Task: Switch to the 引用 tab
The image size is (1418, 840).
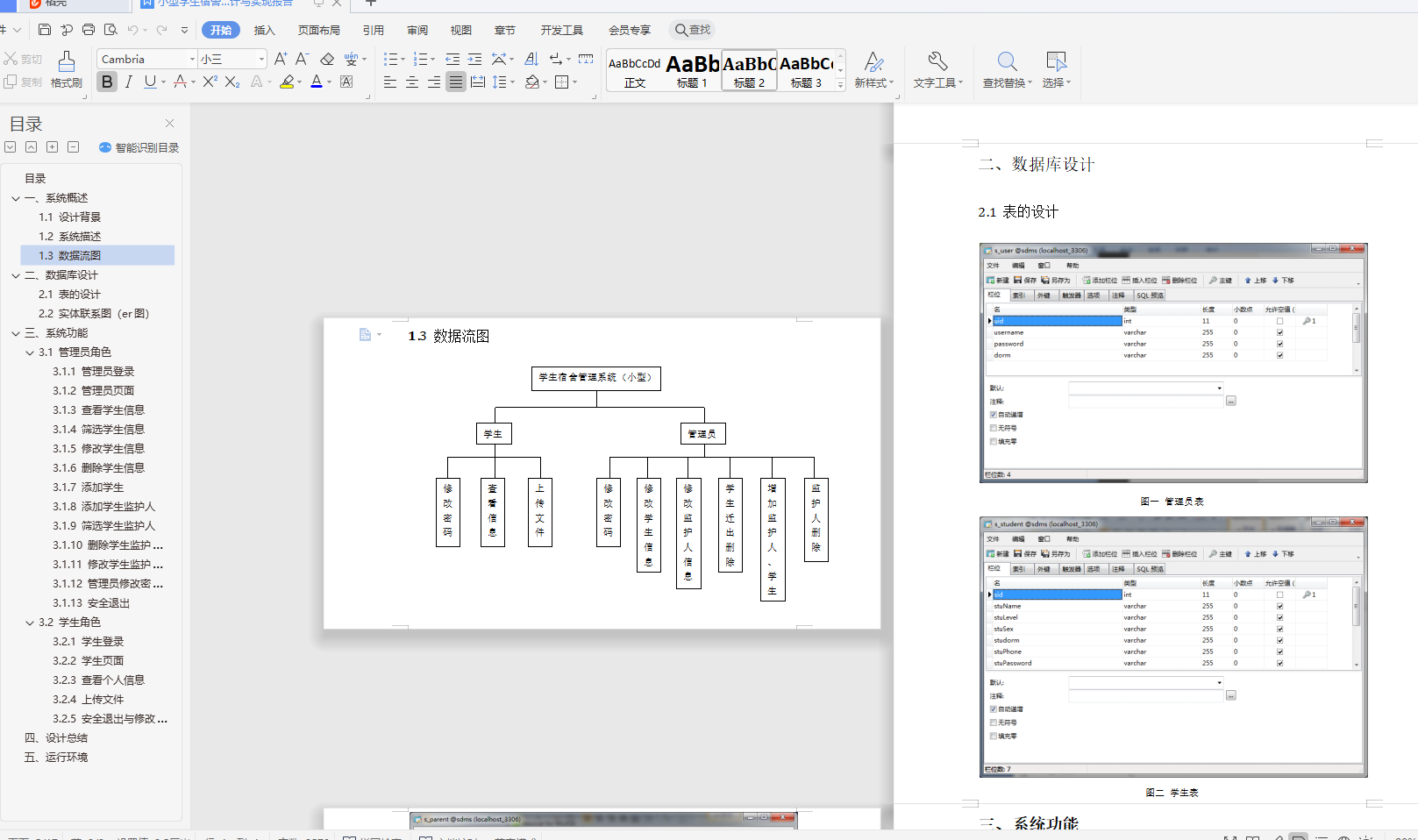Action: pyautogui.click(x=374, y=30)
